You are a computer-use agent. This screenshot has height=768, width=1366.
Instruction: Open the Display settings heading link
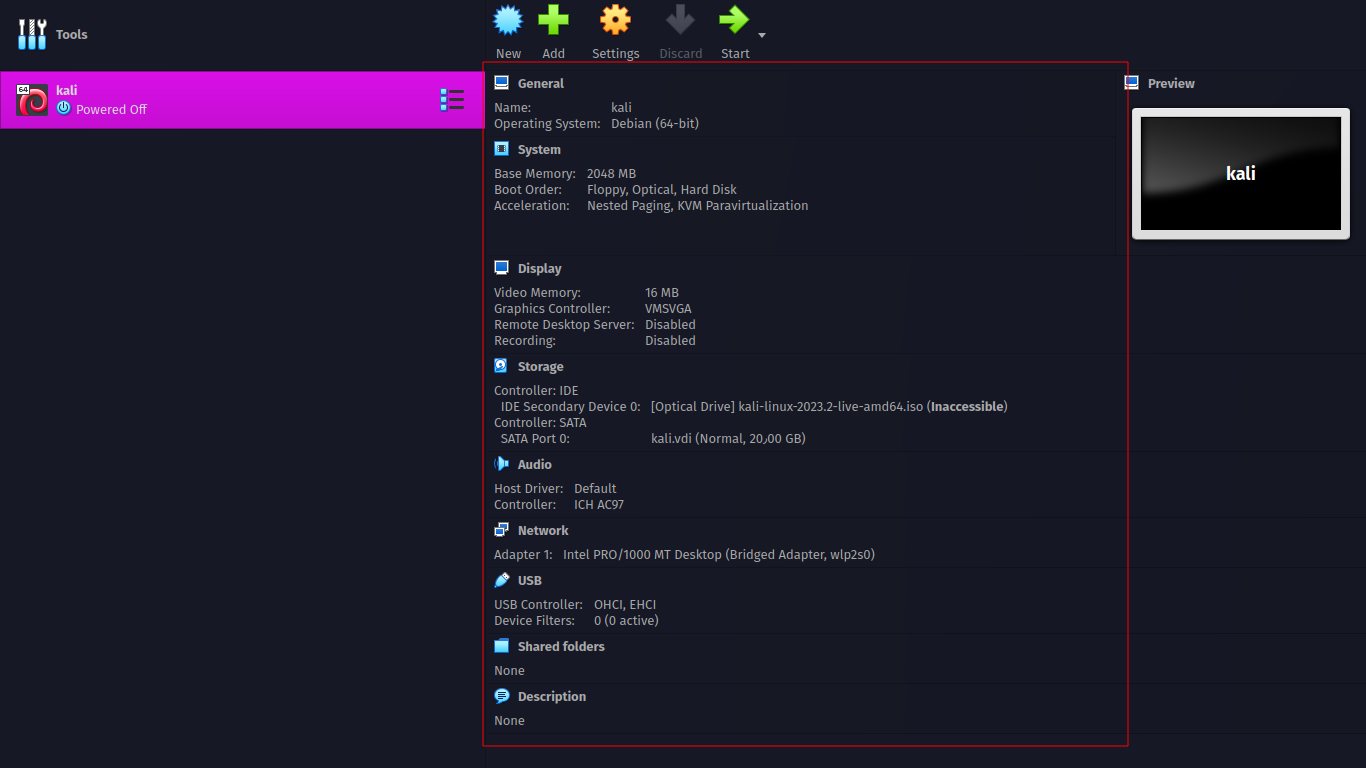[x=540, y=269]
